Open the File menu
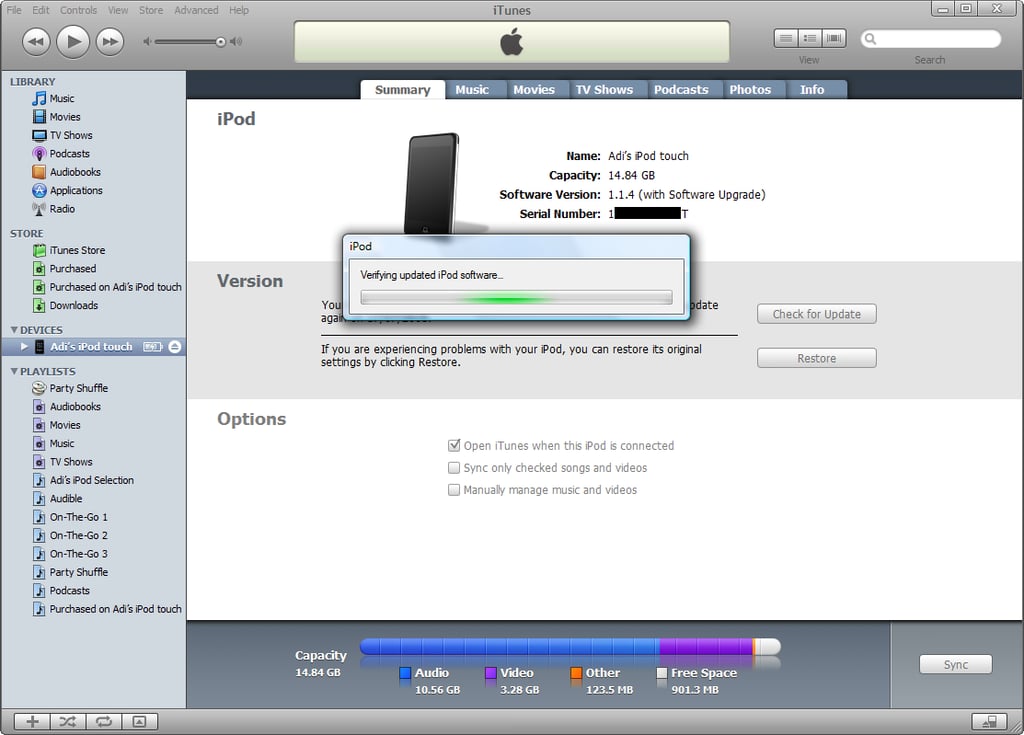The height and width of the screenshot is (735, 1024). [14, 10]
